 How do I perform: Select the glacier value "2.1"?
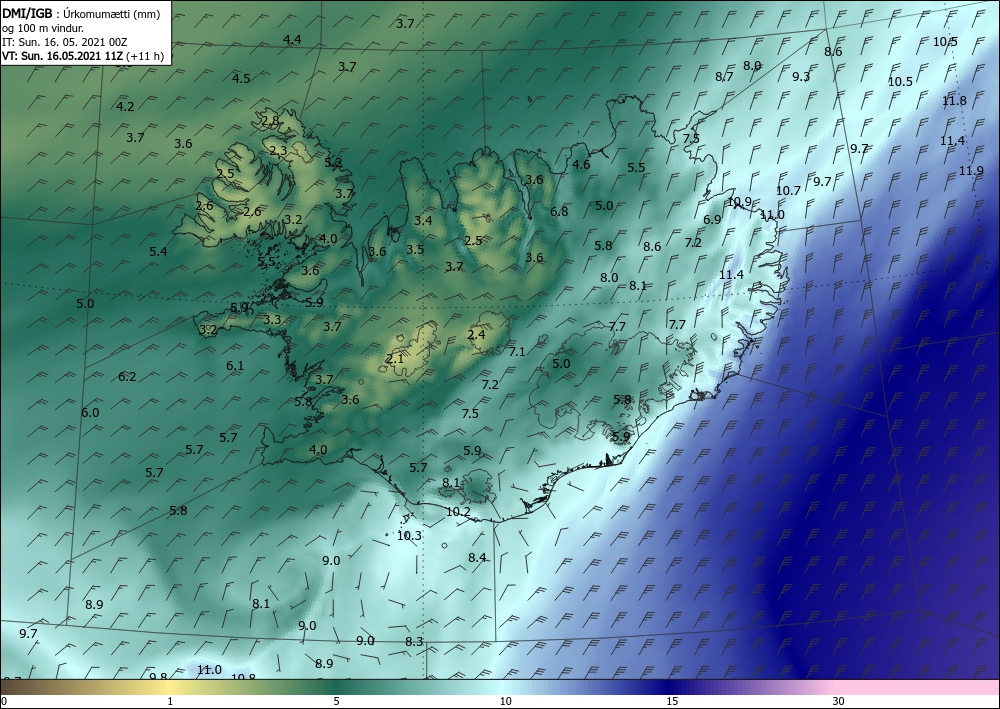(x=395, y=358)
